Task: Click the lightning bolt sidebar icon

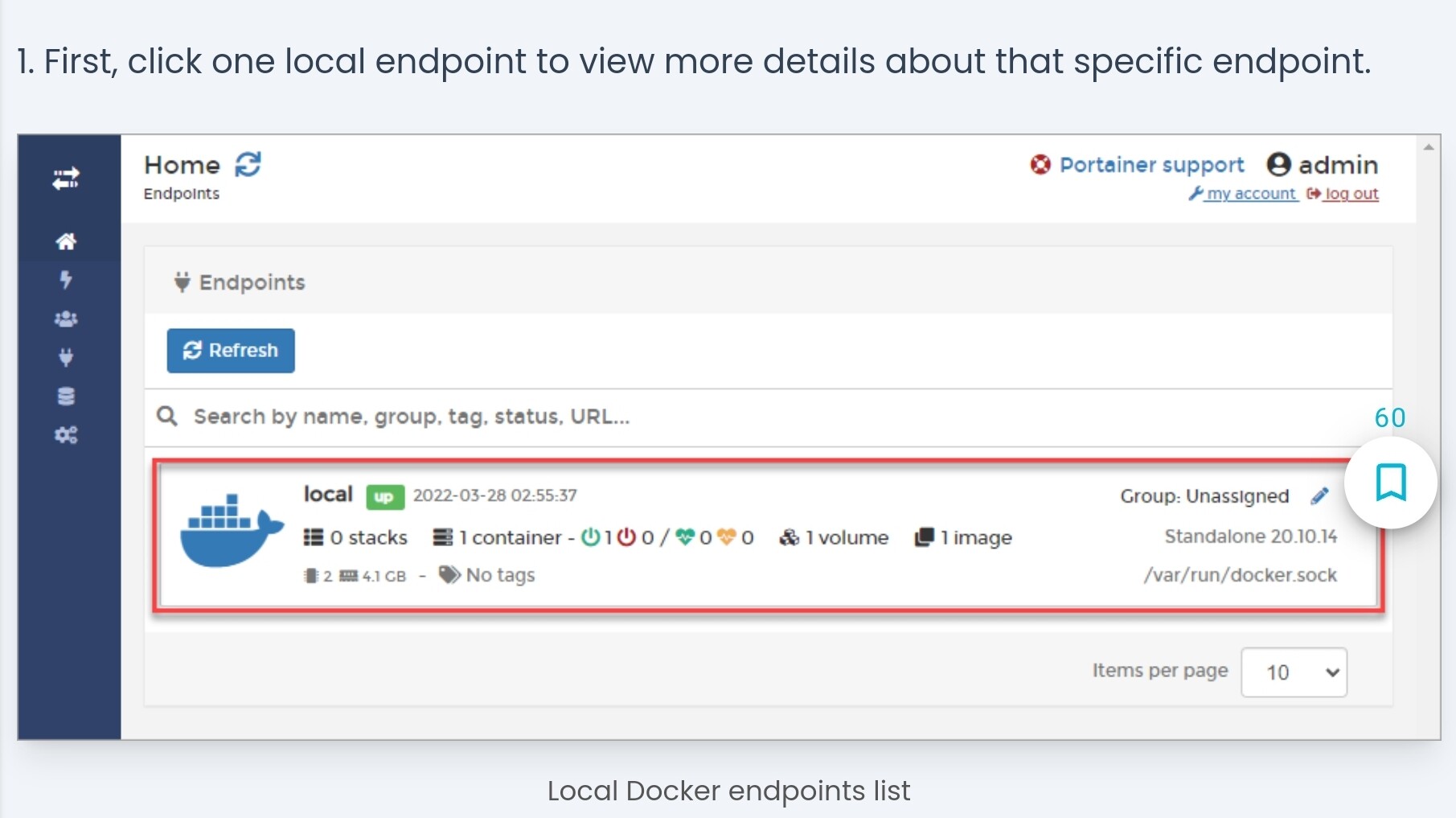Action: click(66, 280)
